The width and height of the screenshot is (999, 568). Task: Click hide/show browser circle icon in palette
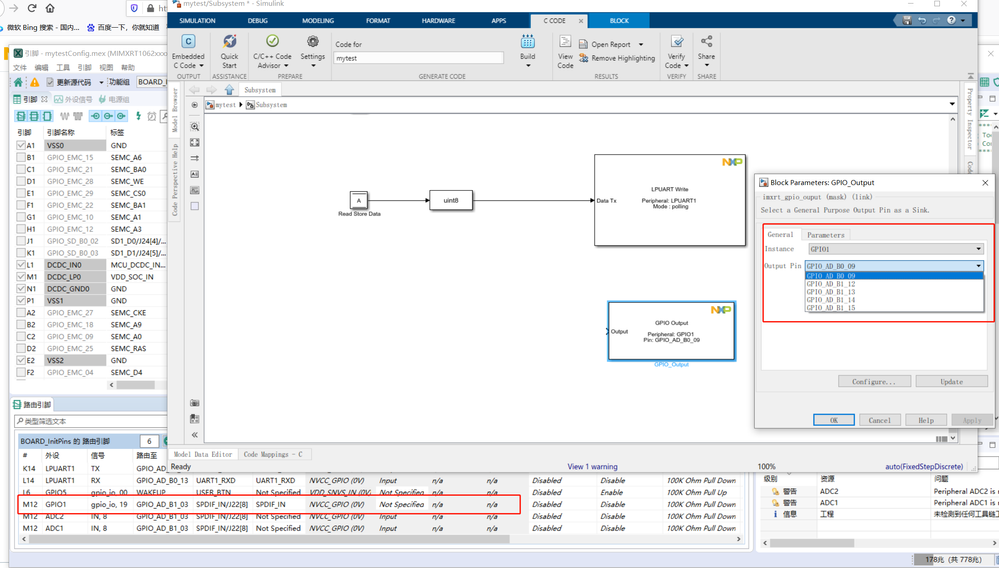[x=195, y=104]
